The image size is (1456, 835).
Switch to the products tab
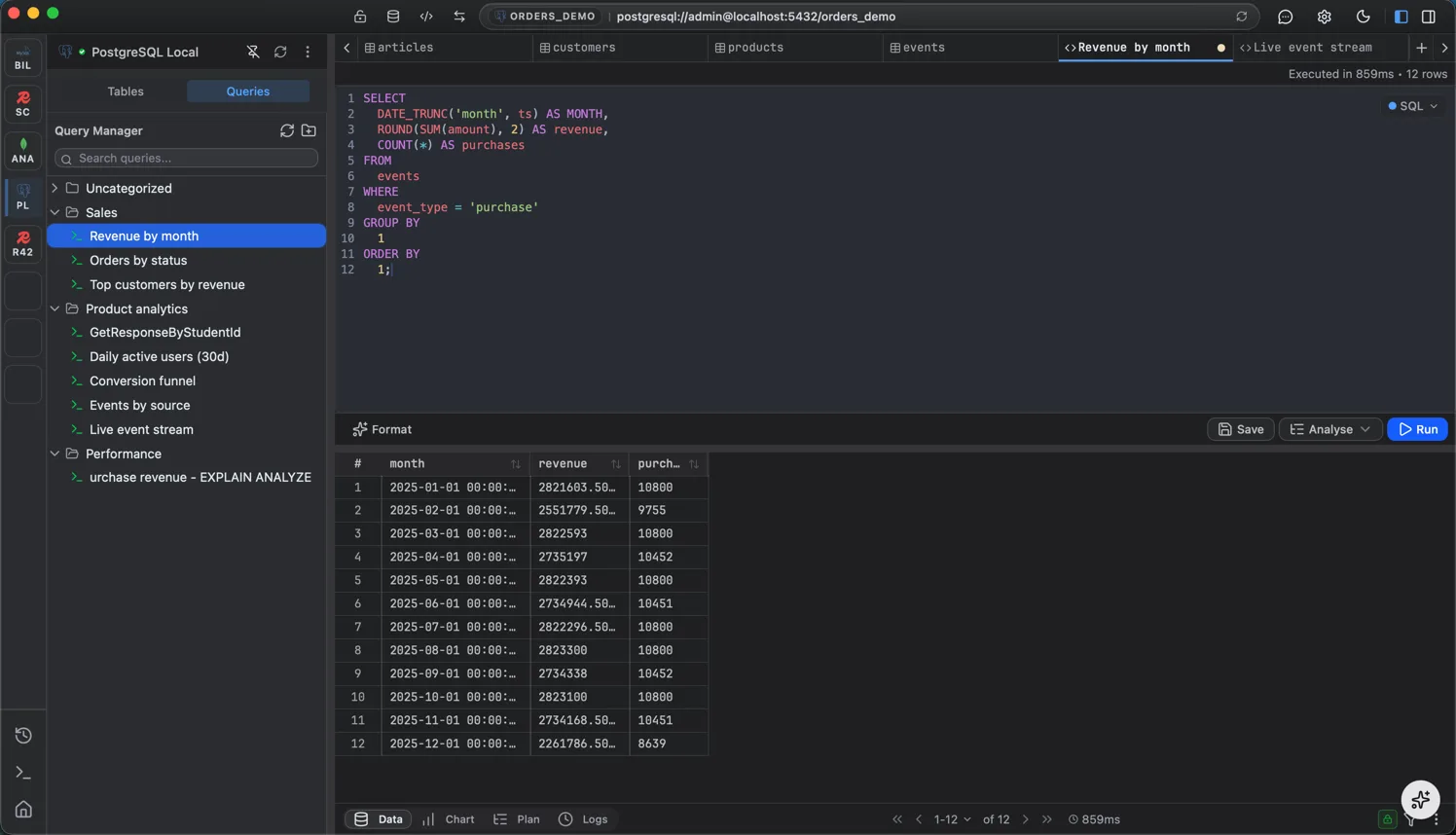pyautogui.click(x=795, y=48)
